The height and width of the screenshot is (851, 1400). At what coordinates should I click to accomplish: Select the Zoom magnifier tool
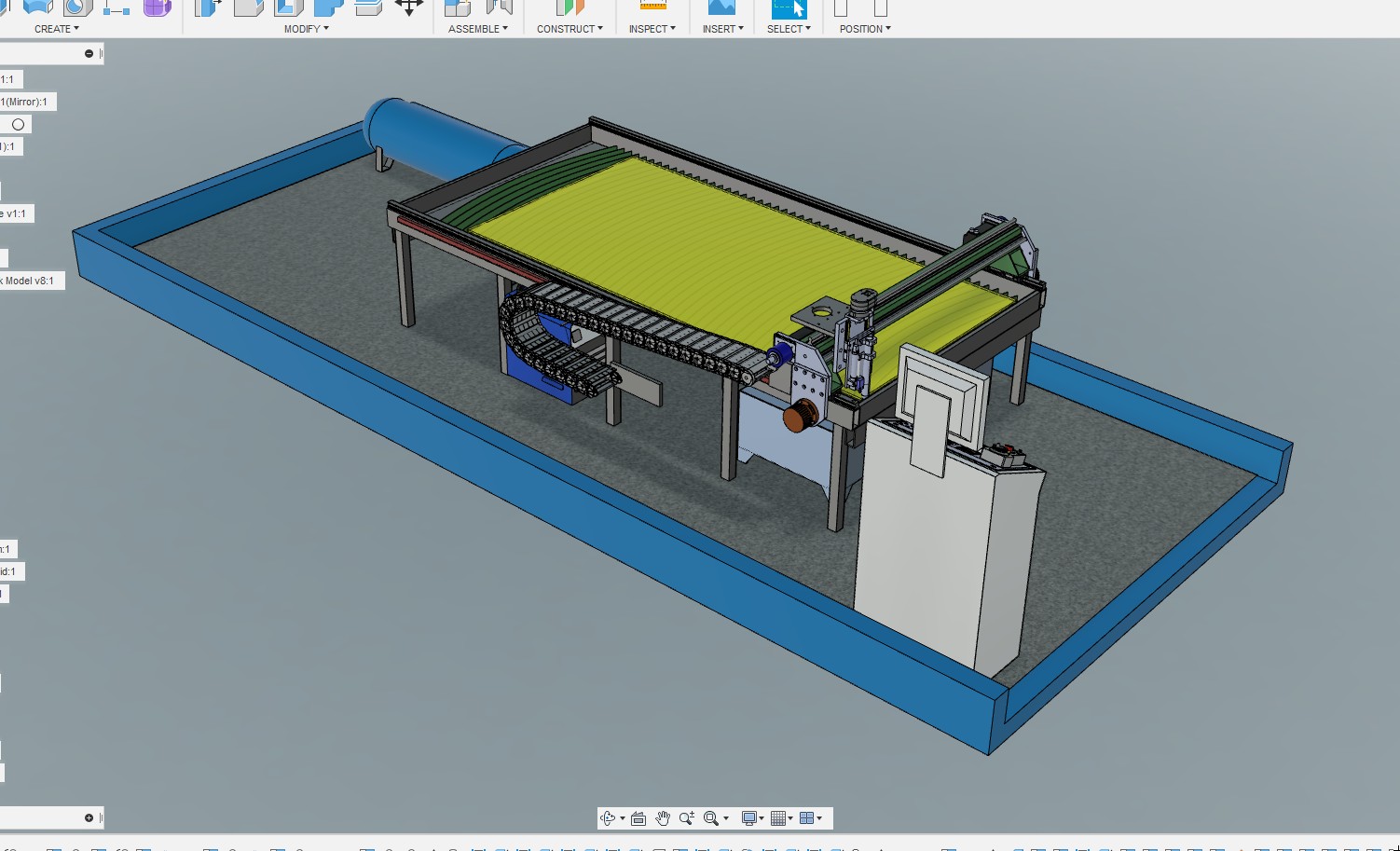(687, 818)
